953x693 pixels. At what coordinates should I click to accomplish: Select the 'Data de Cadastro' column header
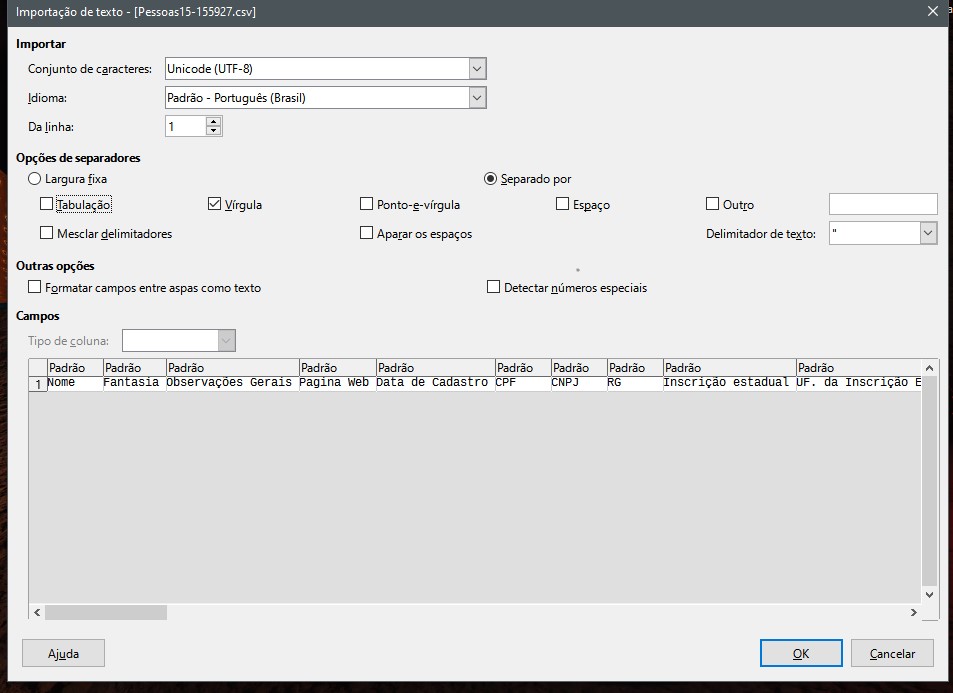435,368
